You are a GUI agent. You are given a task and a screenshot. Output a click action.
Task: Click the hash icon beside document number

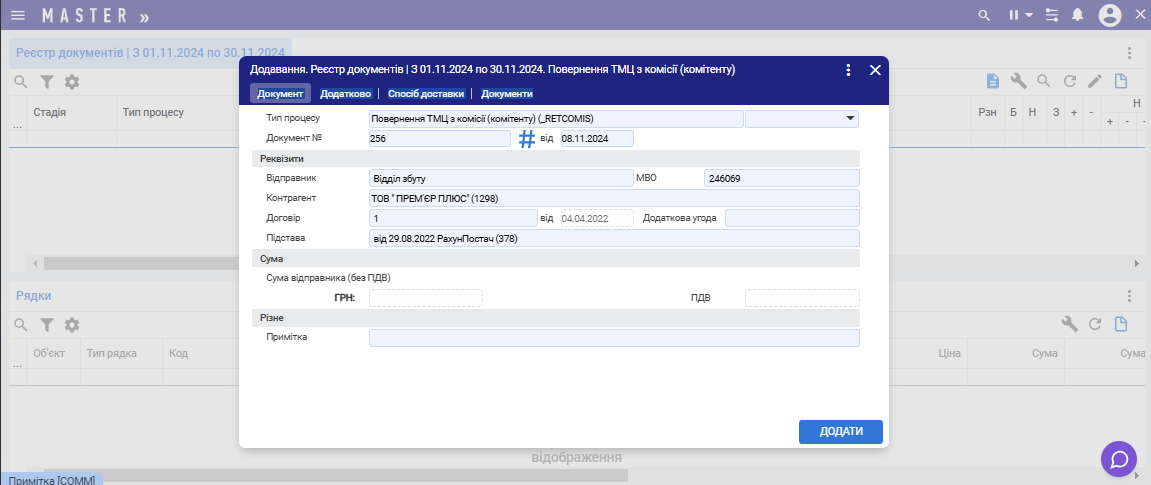click(x=527, y=139)
